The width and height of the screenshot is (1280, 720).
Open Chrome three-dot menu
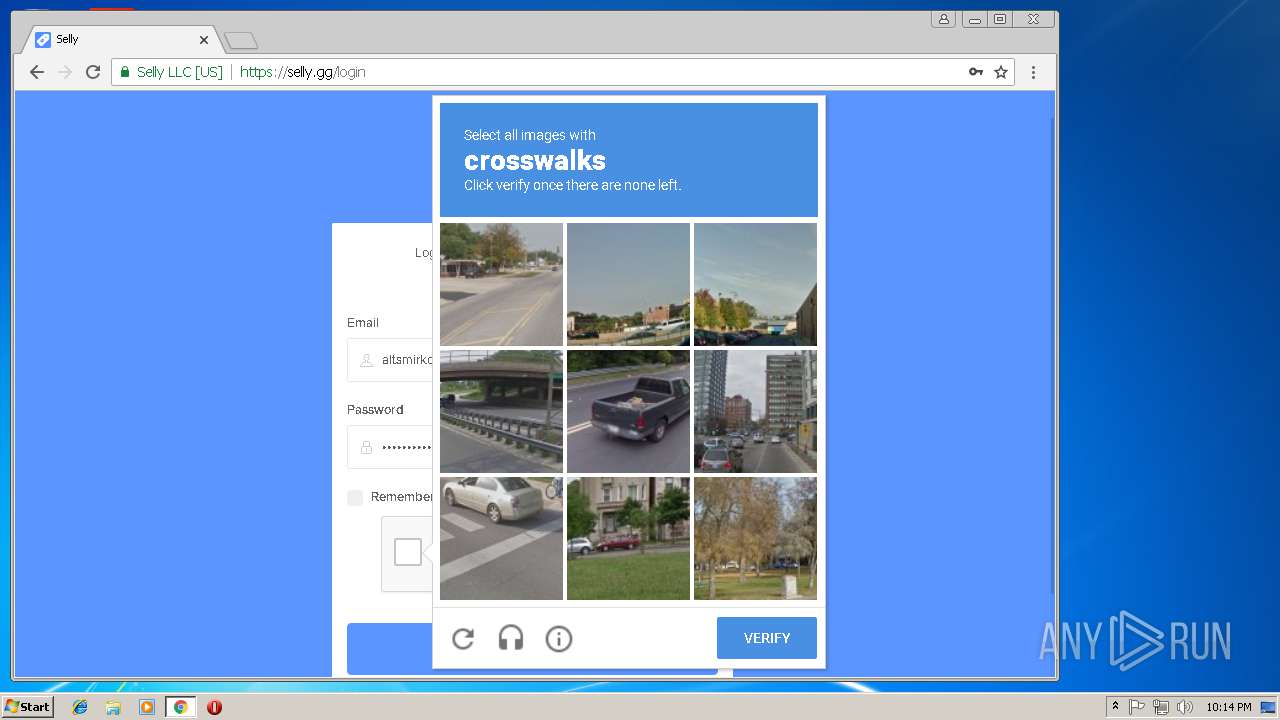(1033, 72)
